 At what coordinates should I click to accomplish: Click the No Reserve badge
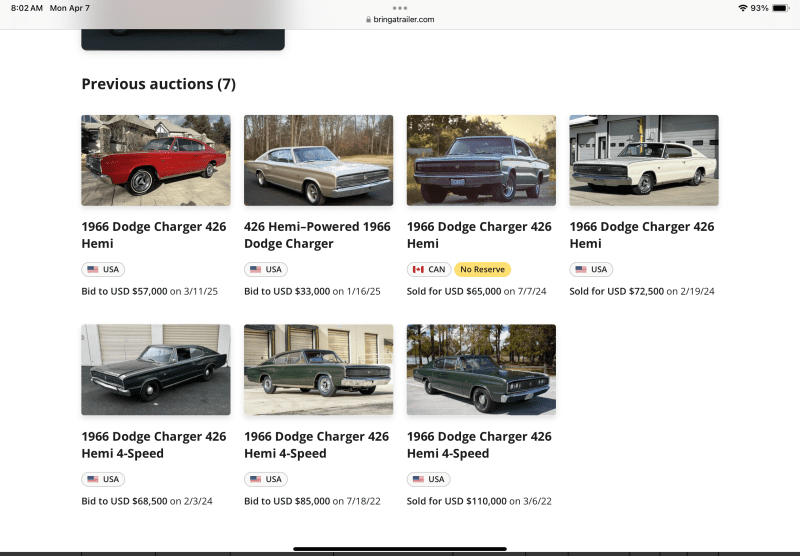[x=482, y=269]
